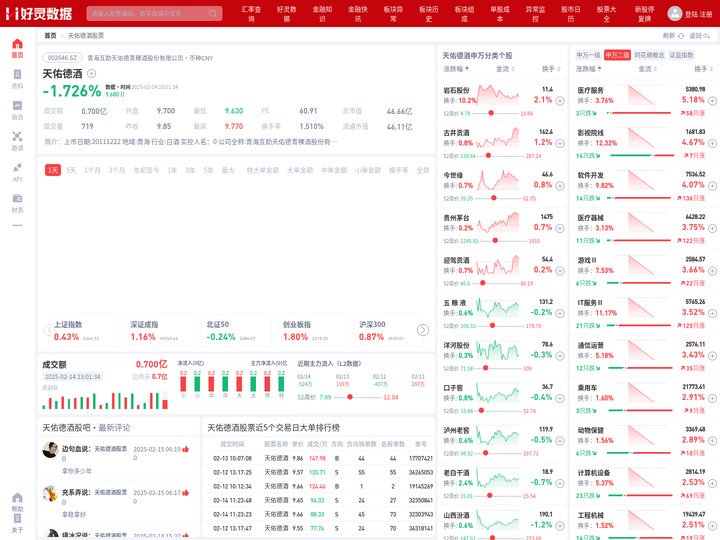The width and height of the screenshot is (720, 540).
Task: Add 古井贡酒 with its plus icon
Action: tap(560, 143)
